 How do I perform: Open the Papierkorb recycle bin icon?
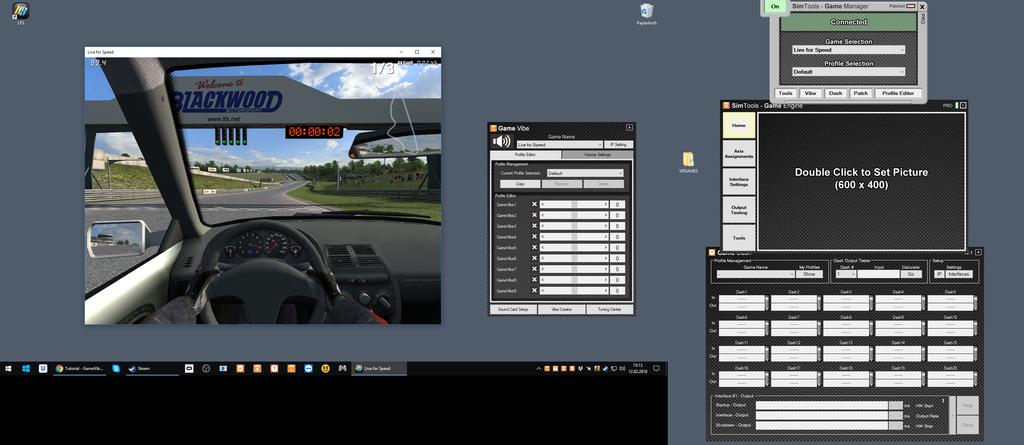[647, 12]
